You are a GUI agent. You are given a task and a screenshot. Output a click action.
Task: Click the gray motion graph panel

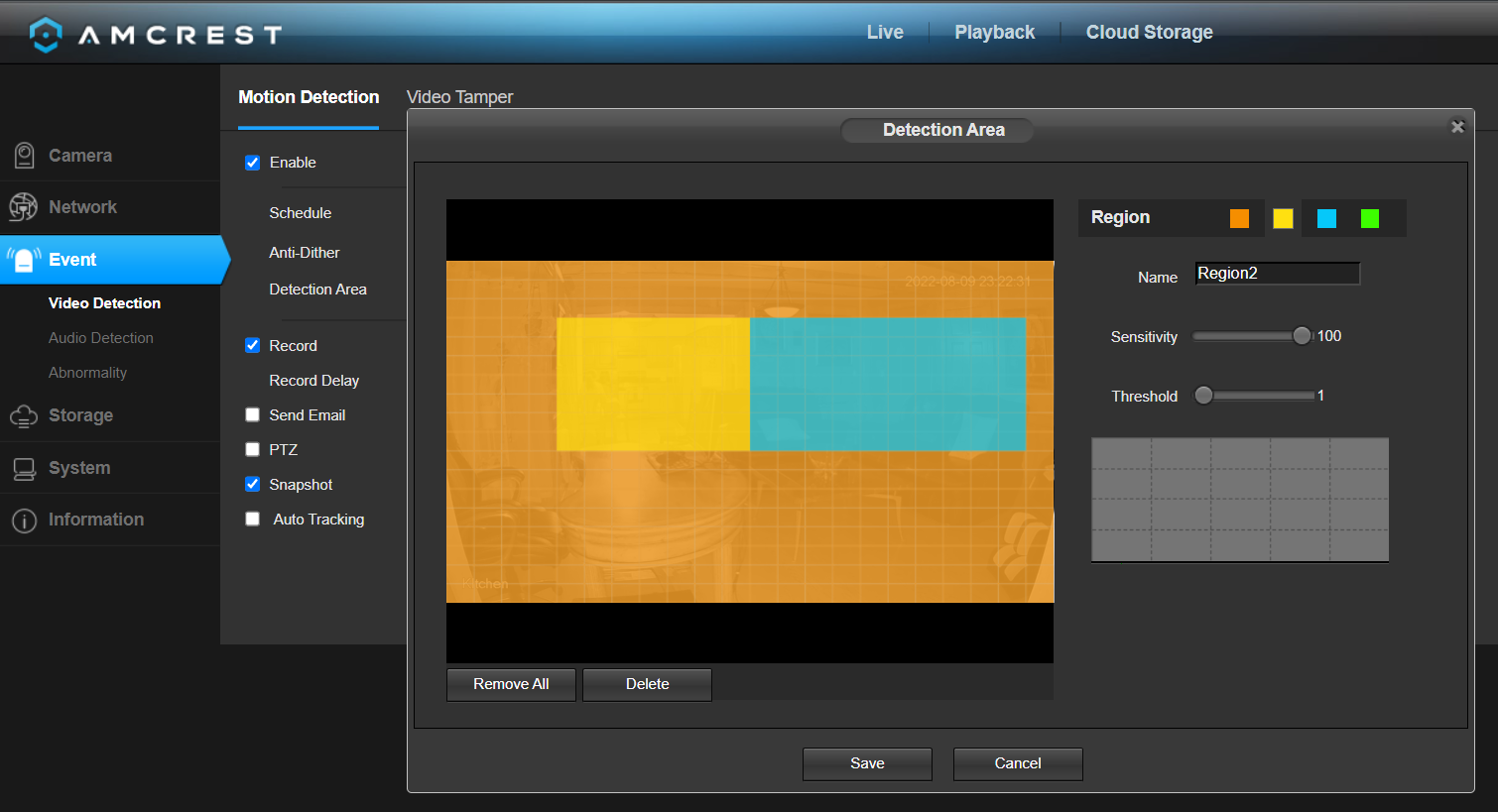pos(1240,500)
